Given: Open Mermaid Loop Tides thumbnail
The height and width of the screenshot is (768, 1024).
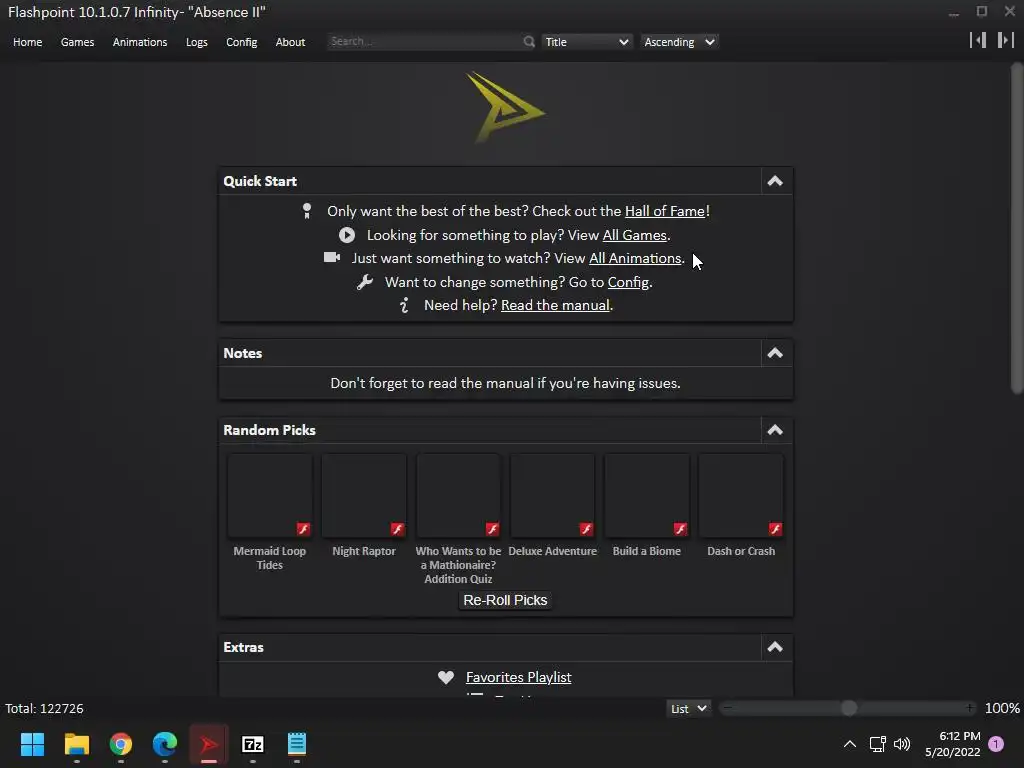Looking at the screenshot, I should pos(270,496).
